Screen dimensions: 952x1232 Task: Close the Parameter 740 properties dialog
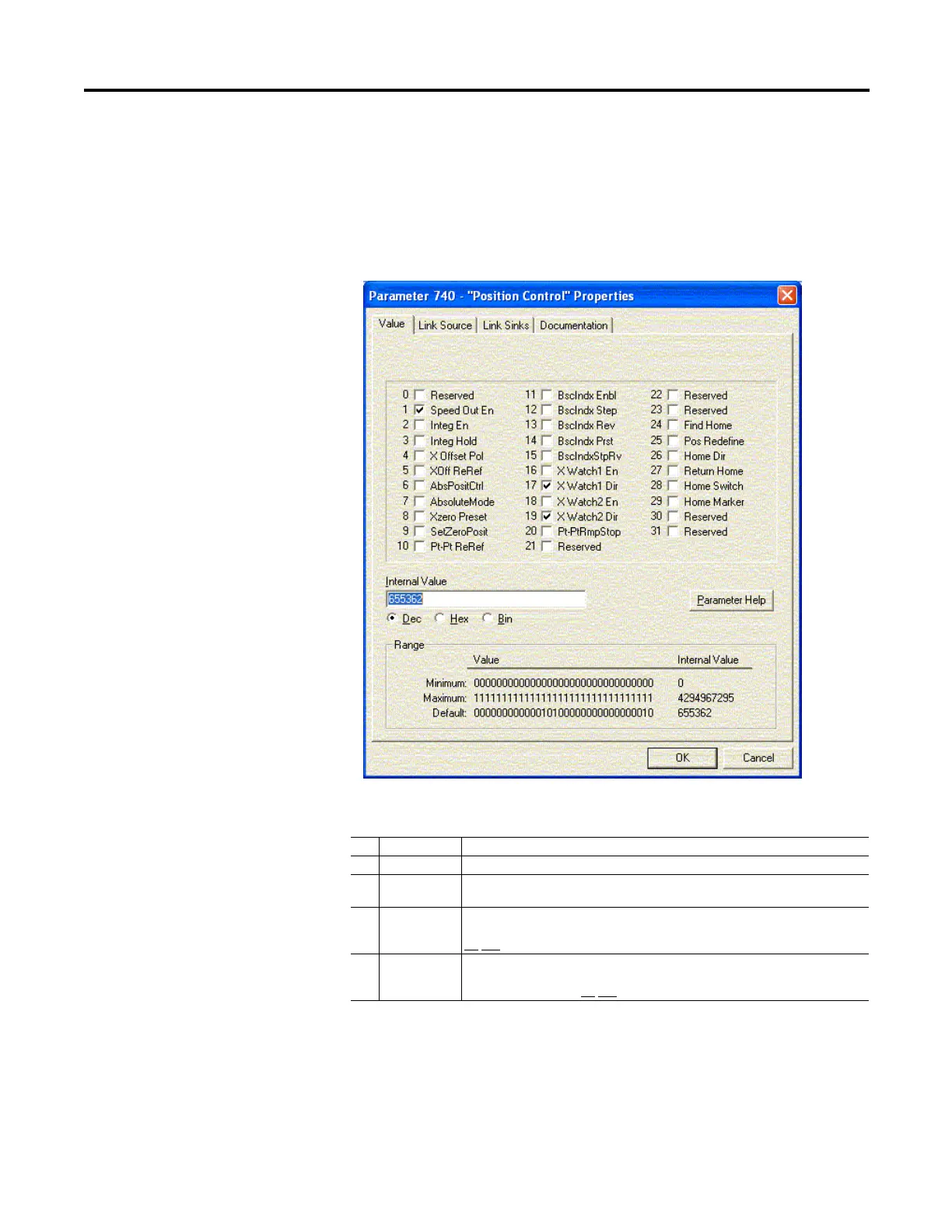point(787,296)
